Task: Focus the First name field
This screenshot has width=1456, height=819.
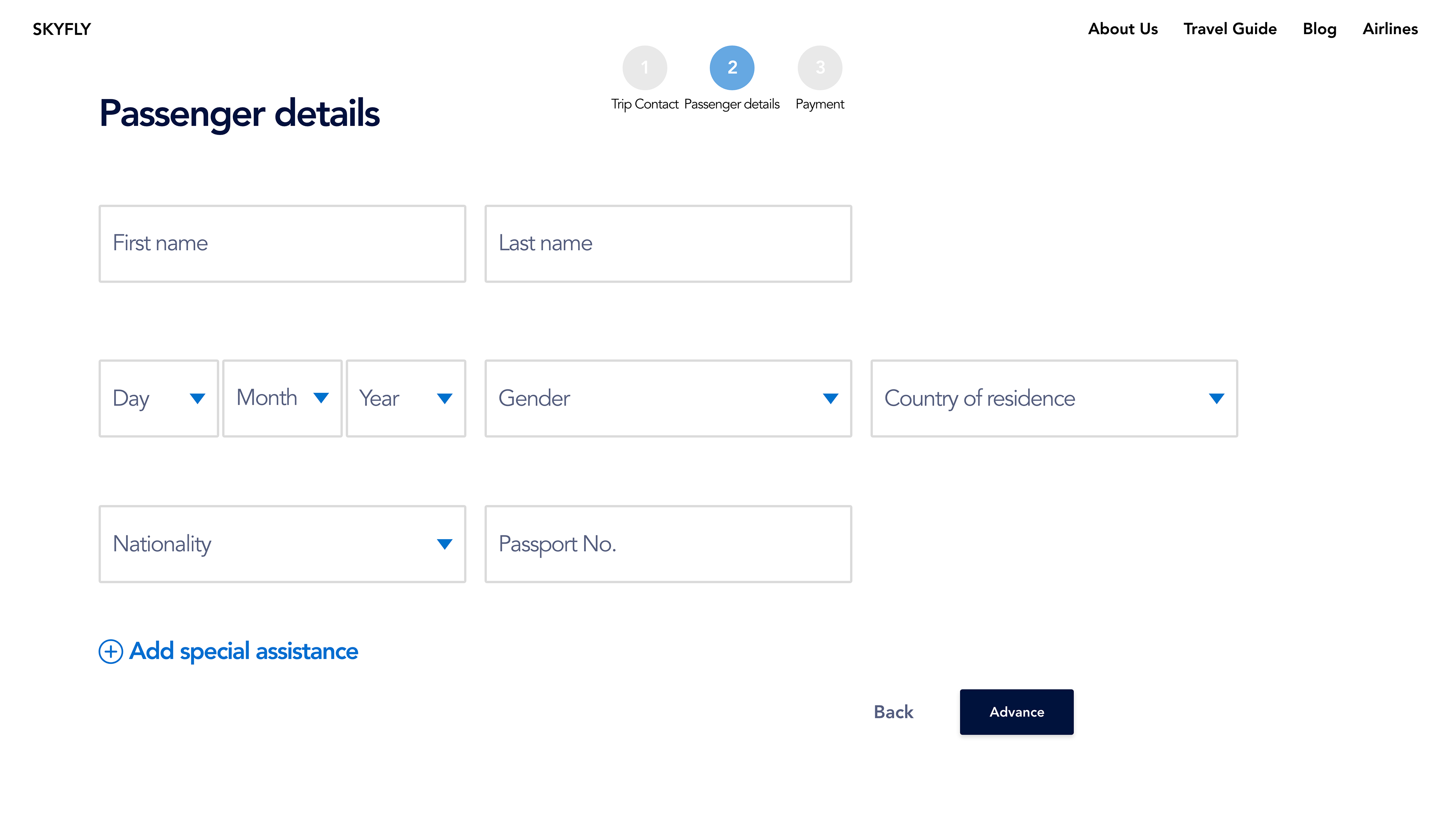Action: tap(282, 243)
